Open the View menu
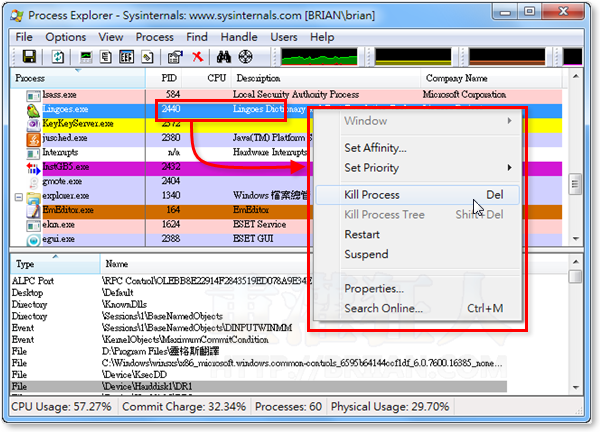Image resolution: width=600 pixels, height=432 pixels. point(111,37)
